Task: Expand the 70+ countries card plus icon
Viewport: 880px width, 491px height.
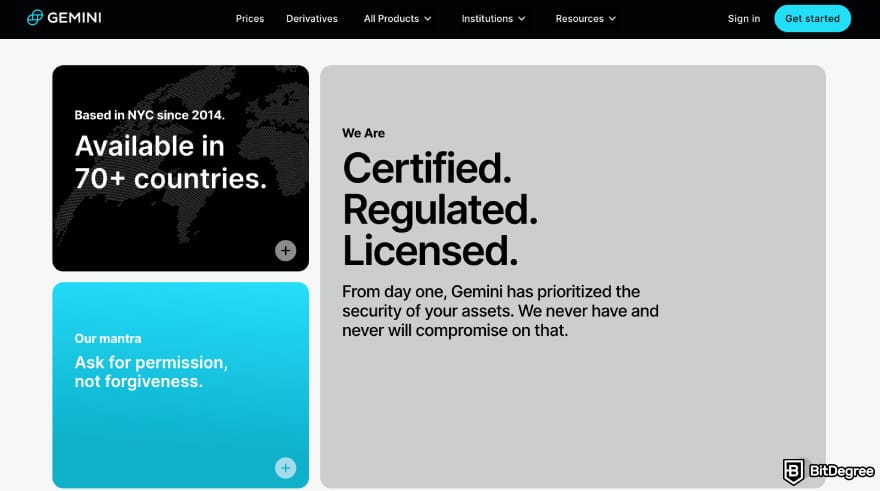Action: pos(286,250)
